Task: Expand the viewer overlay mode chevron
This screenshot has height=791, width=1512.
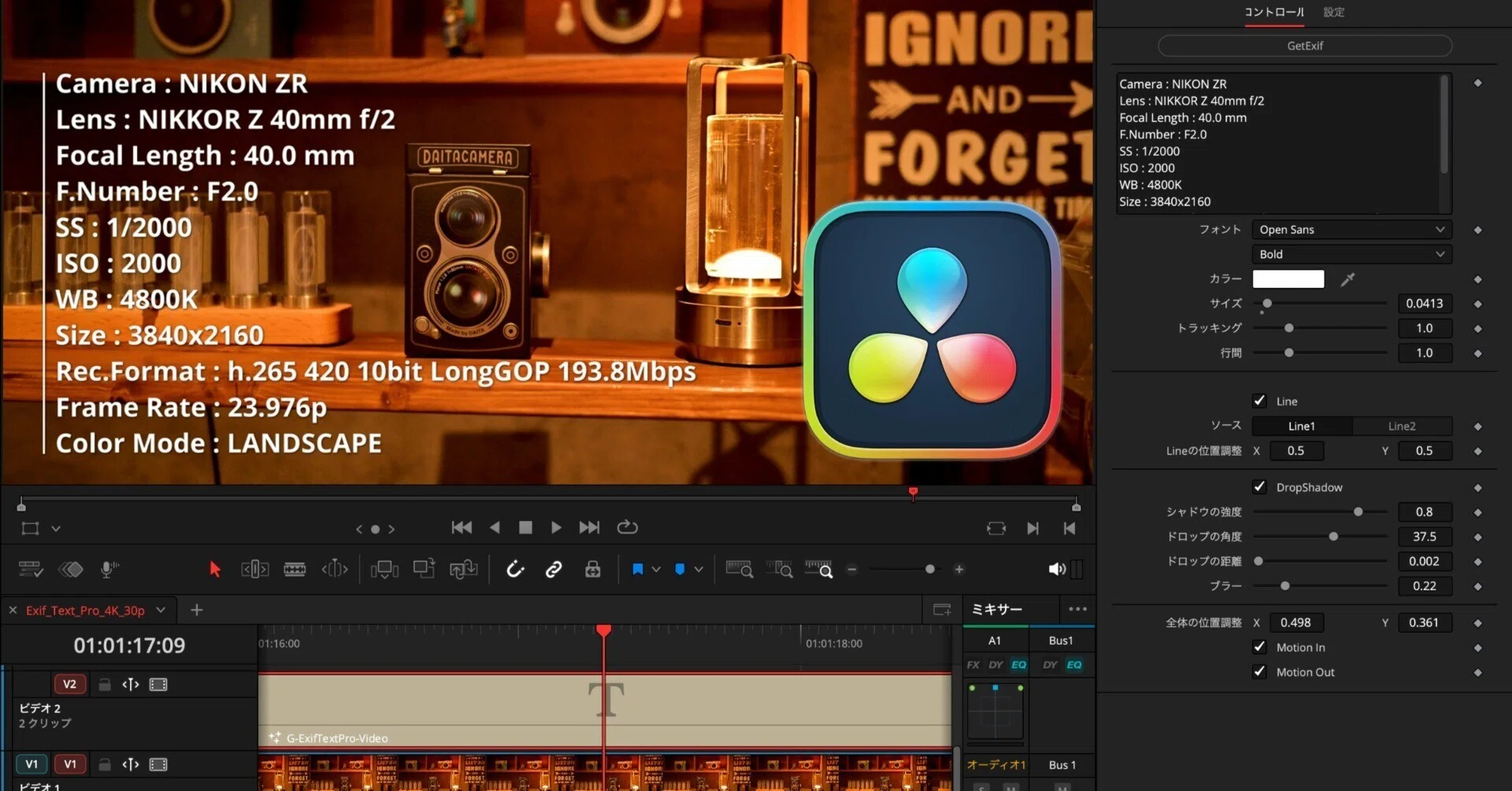Action: pyautogui.click(x=56, y=529)
